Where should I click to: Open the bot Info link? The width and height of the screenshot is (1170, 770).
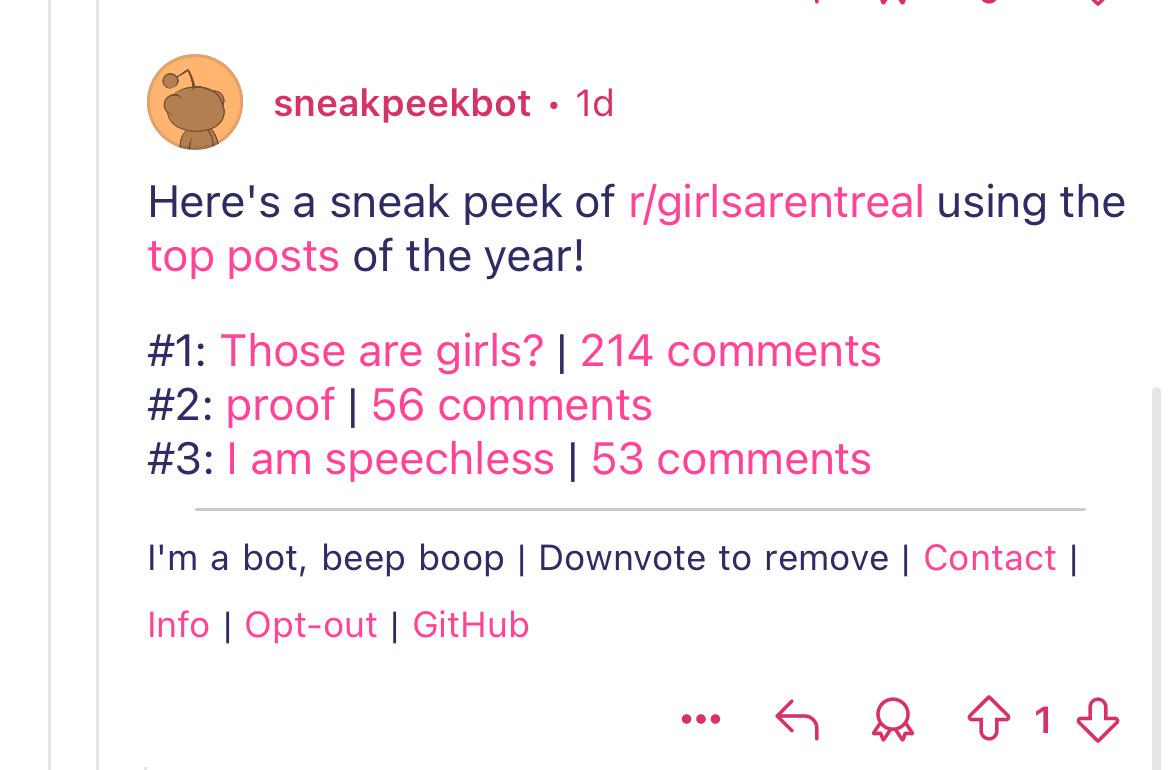(178, 625)
